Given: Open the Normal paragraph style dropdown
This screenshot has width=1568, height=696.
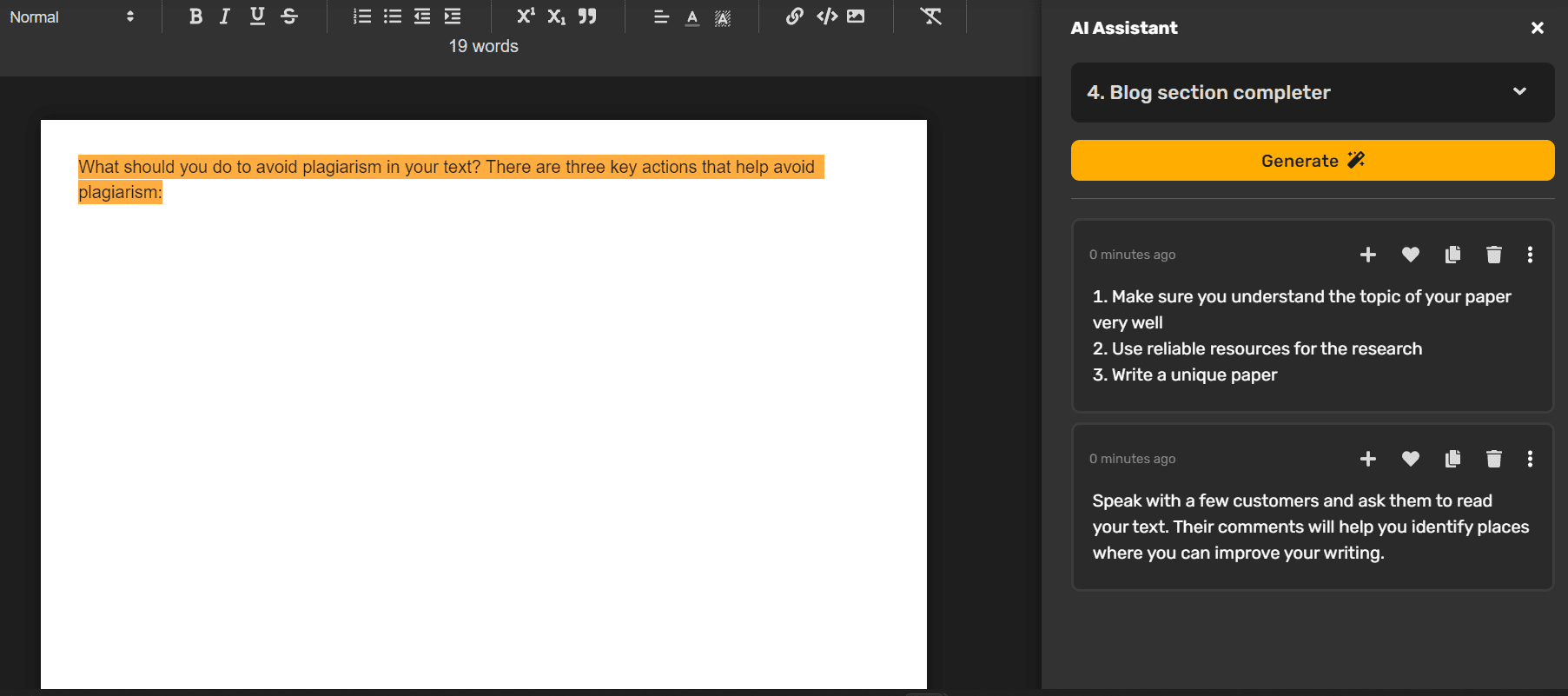Looking at the screenshot, I should [71, 17].
